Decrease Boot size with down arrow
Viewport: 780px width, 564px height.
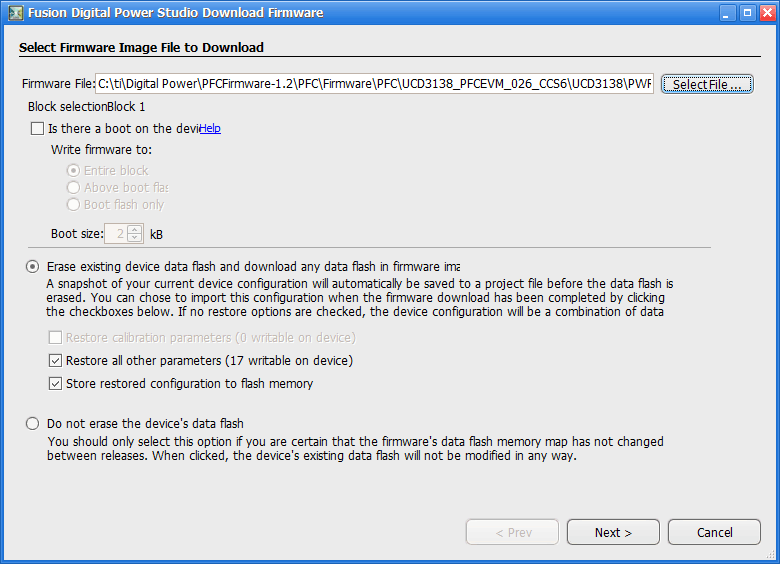pos(135,238)
